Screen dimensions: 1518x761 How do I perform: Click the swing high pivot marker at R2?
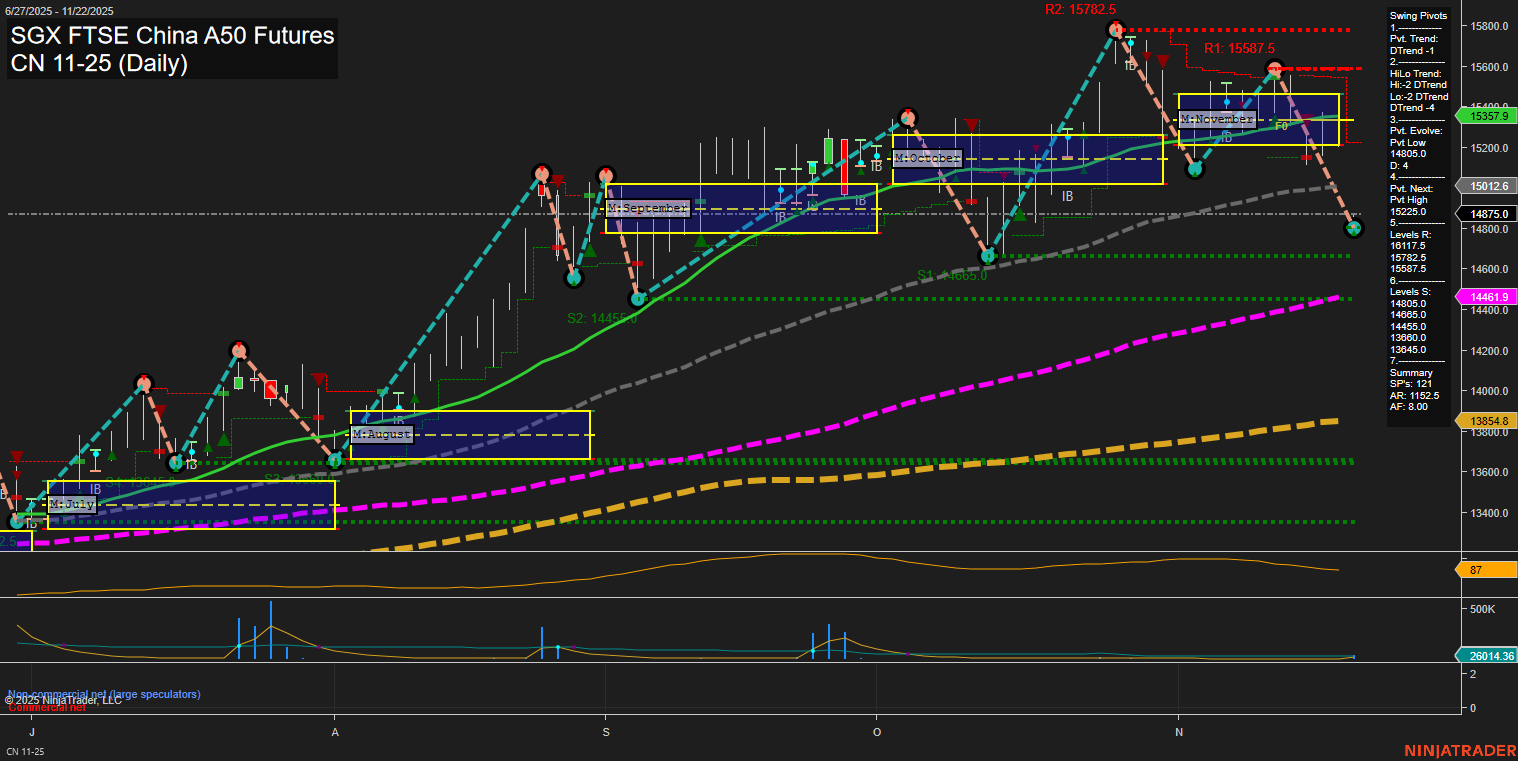click(x=1116, y=30)
